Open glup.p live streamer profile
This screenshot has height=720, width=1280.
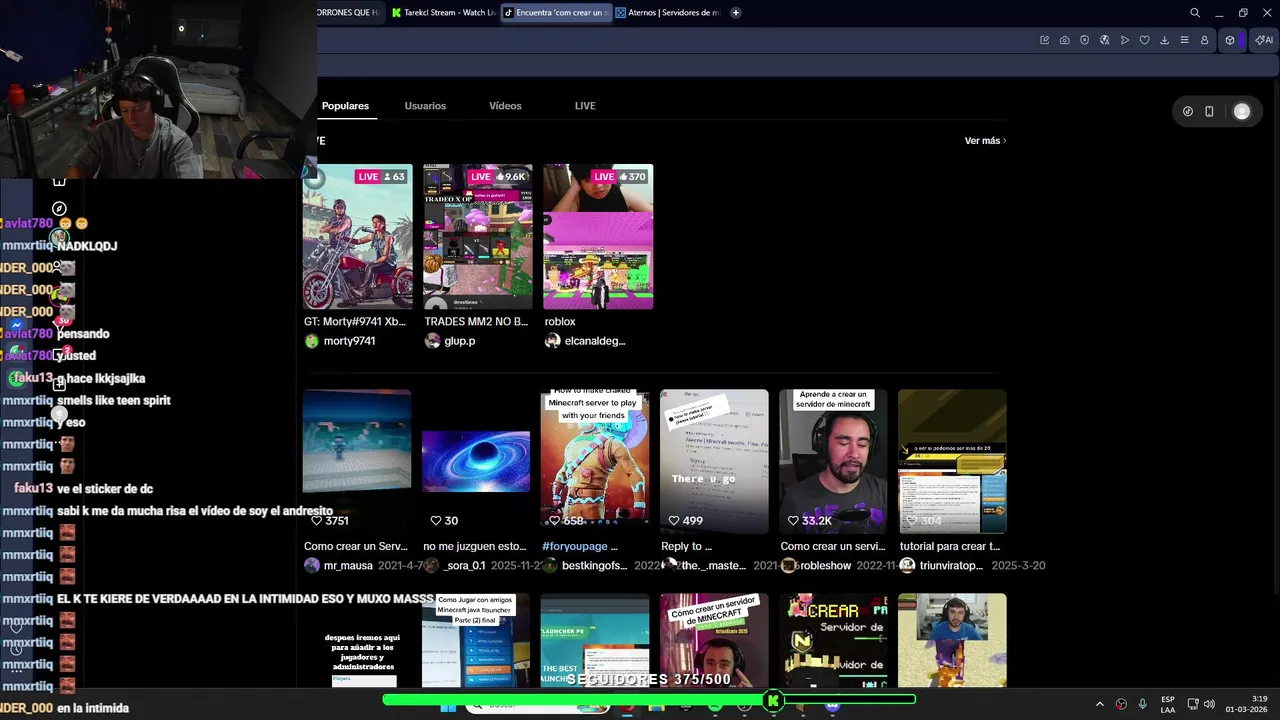(459, 341)
